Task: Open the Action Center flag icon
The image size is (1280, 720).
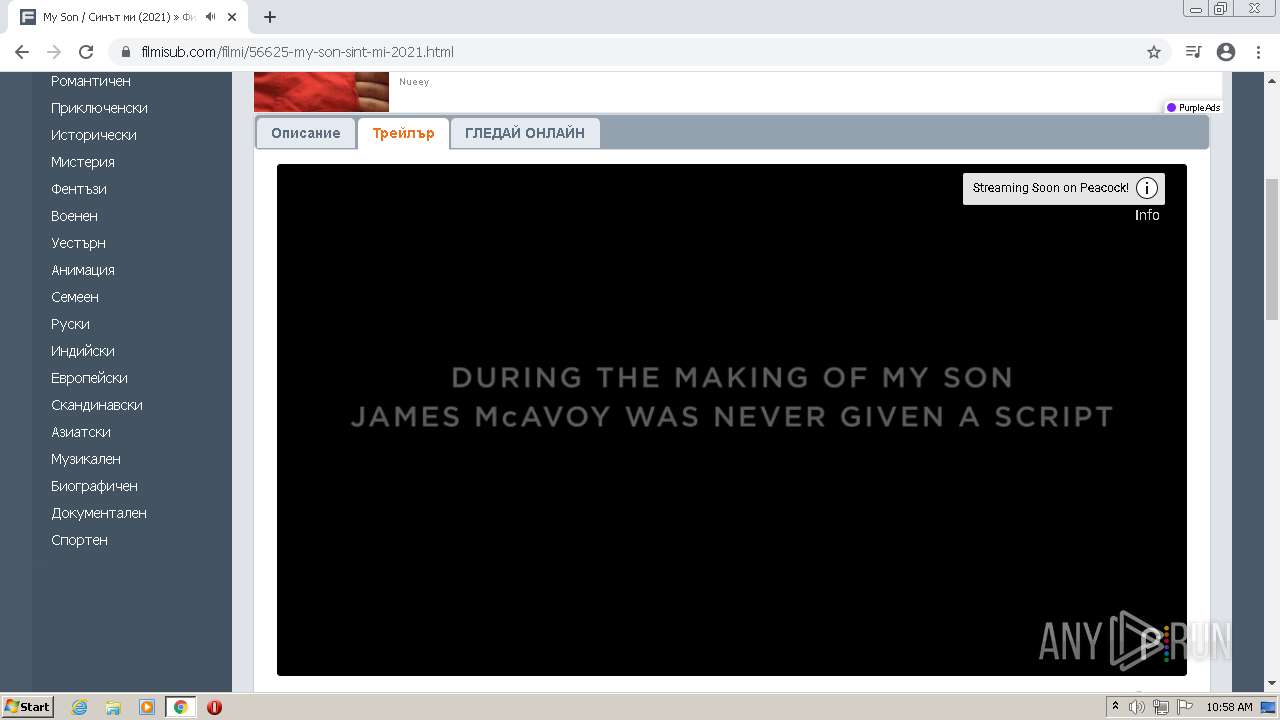Action: pyautogui.click(x=1185, y=707)
